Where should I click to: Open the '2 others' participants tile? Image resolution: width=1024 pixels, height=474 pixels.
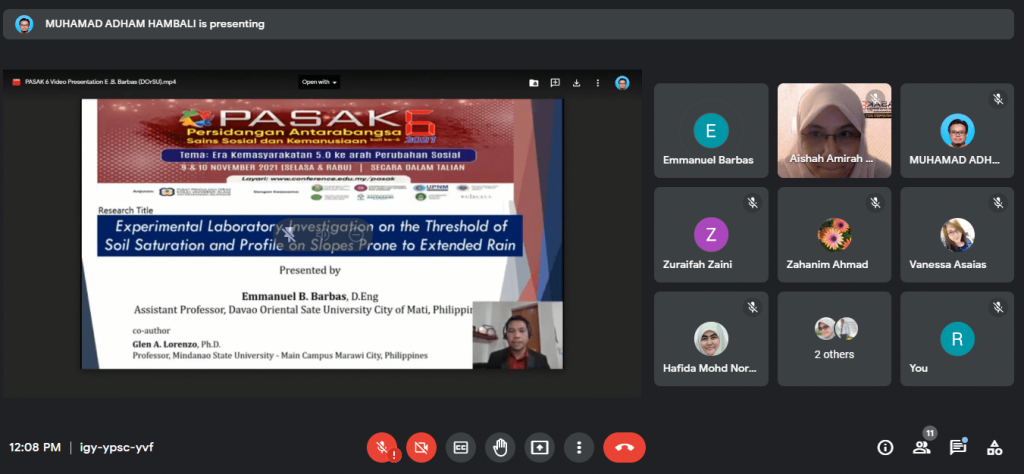[834, 339]
